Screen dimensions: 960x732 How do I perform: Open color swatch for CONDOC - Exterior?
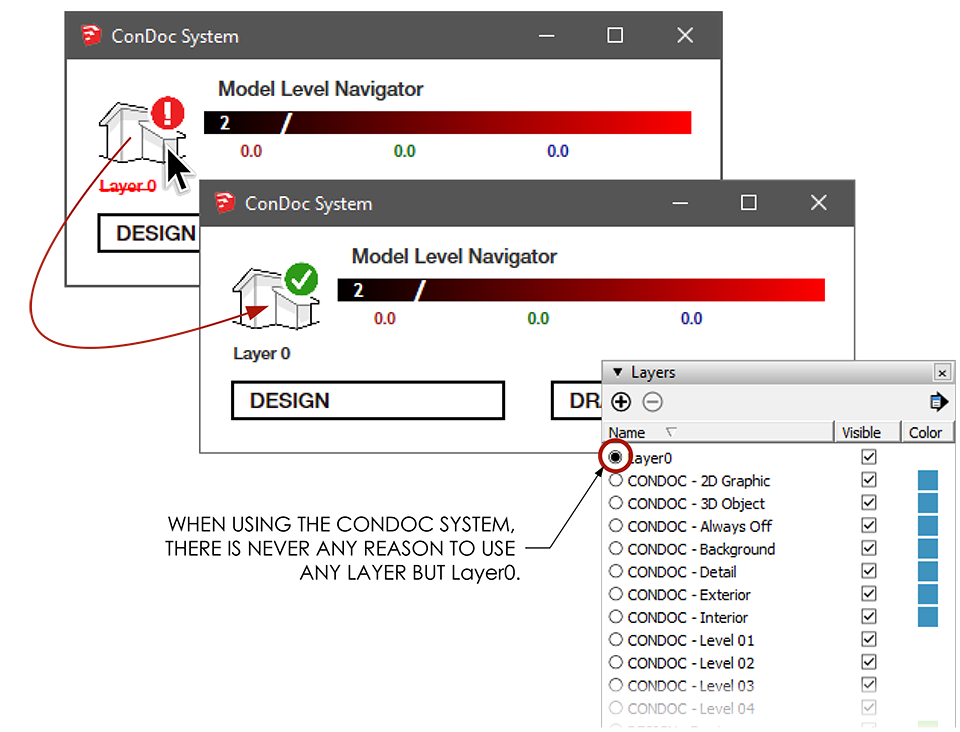[928, 594]
